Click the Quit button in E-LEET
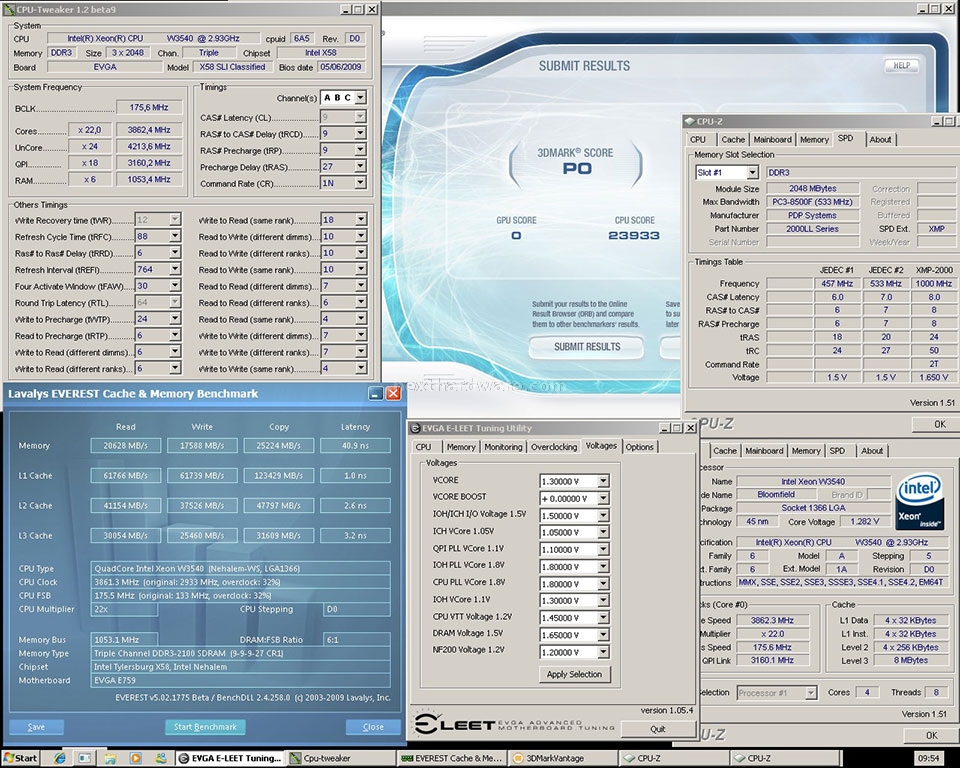Screen dimensions: 960x768 tap(658, 729)
